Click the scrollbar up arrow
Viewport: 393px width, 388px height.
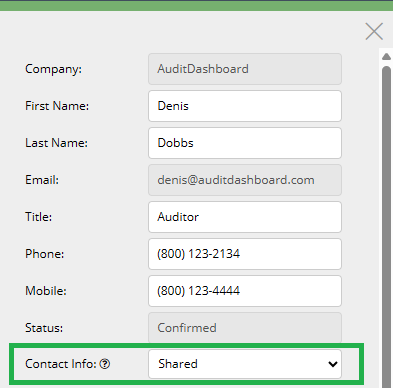click(x=386, y=57)
